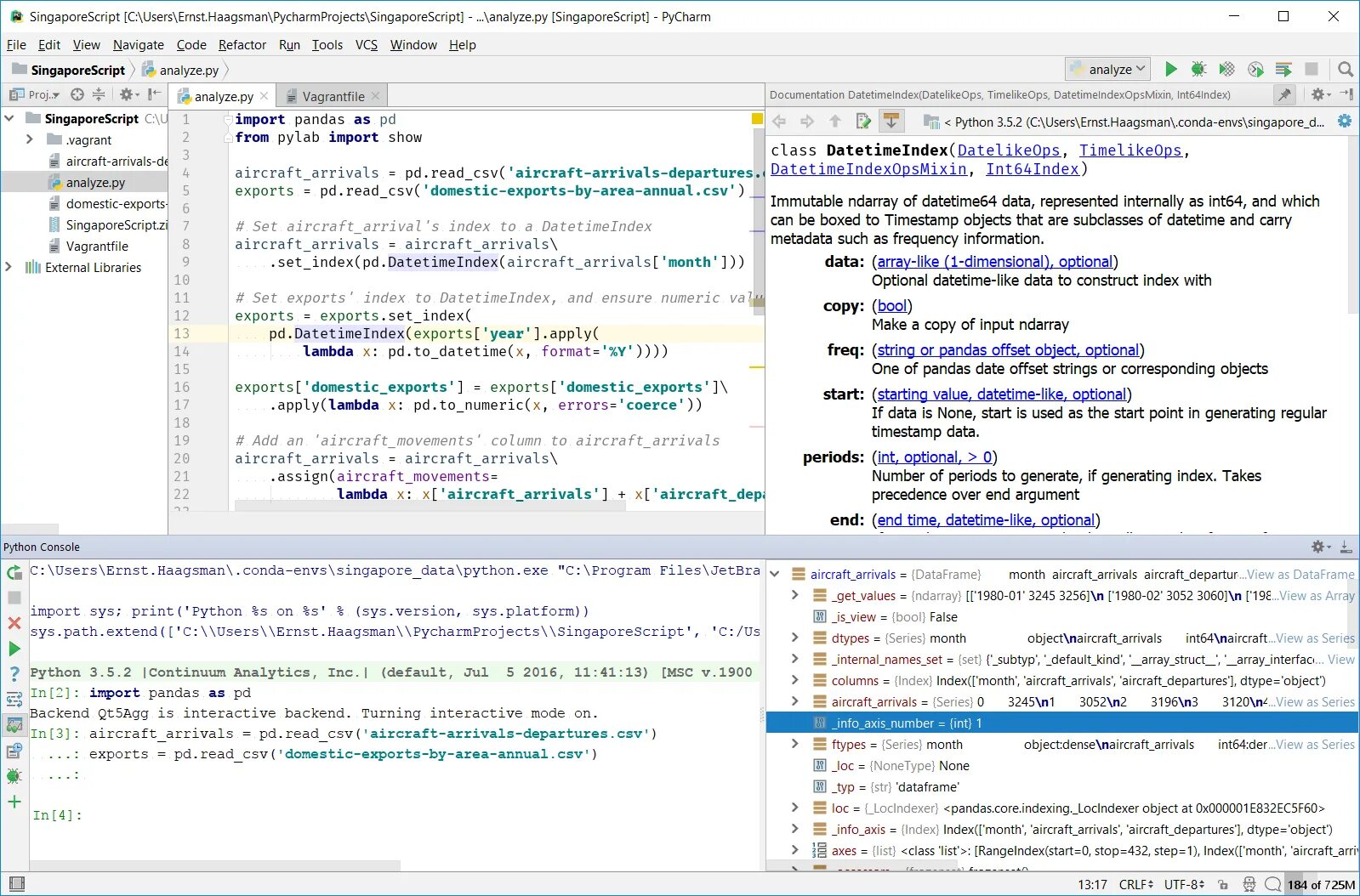Open Search Everywhere magnifier
Viewport: 1360px width, 896px height.
[1345, 69]
